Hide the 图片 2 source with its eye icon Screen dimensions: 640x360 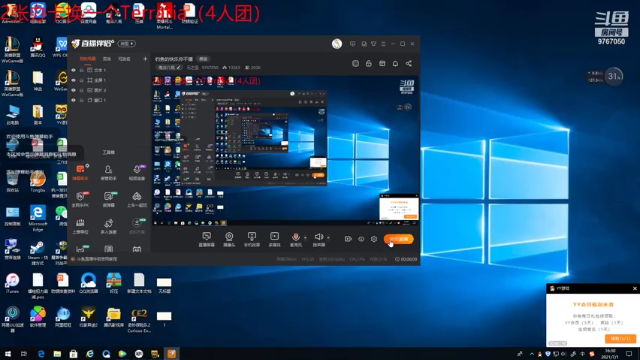73,90
